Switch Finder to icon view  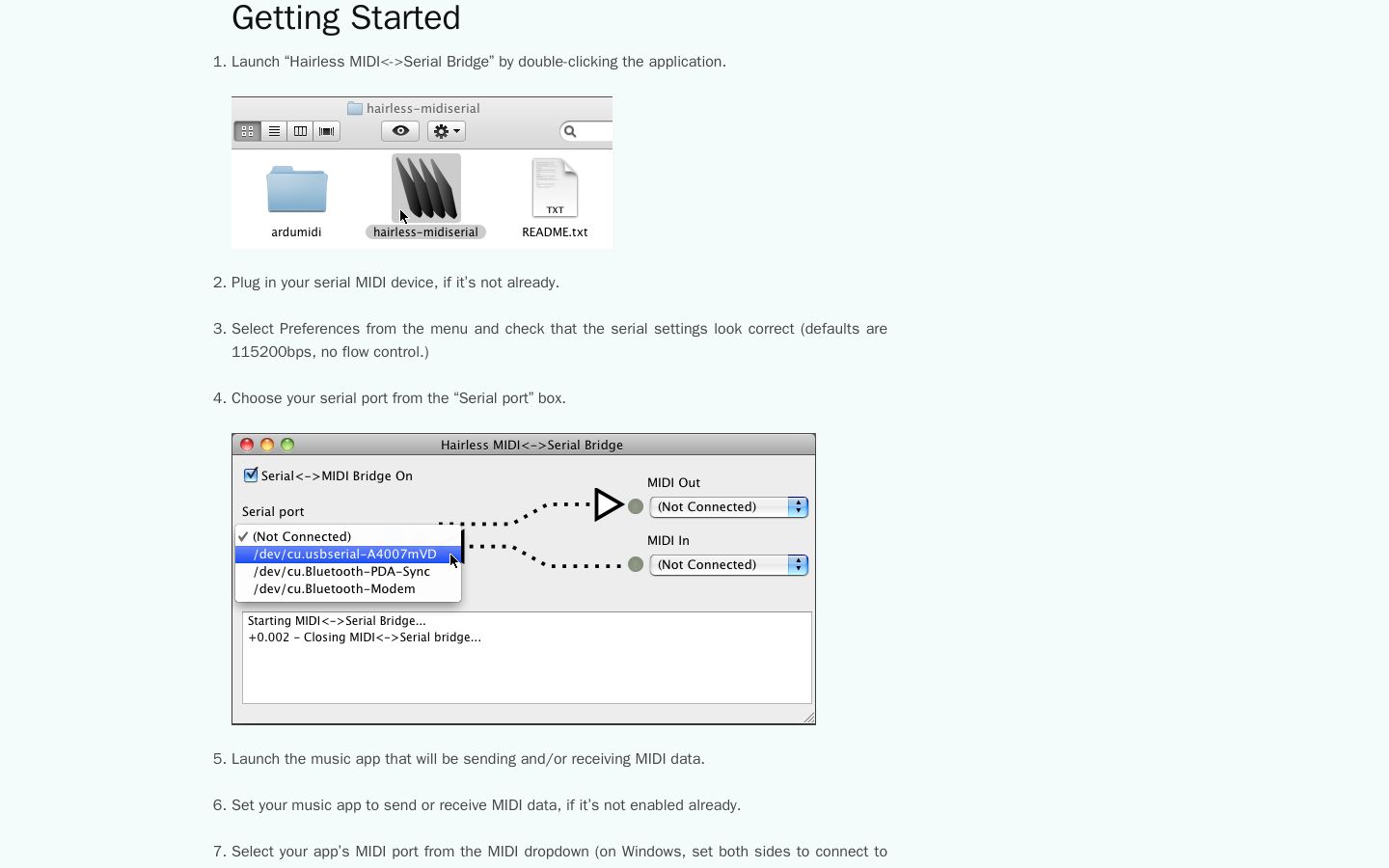tap(248, 131)
